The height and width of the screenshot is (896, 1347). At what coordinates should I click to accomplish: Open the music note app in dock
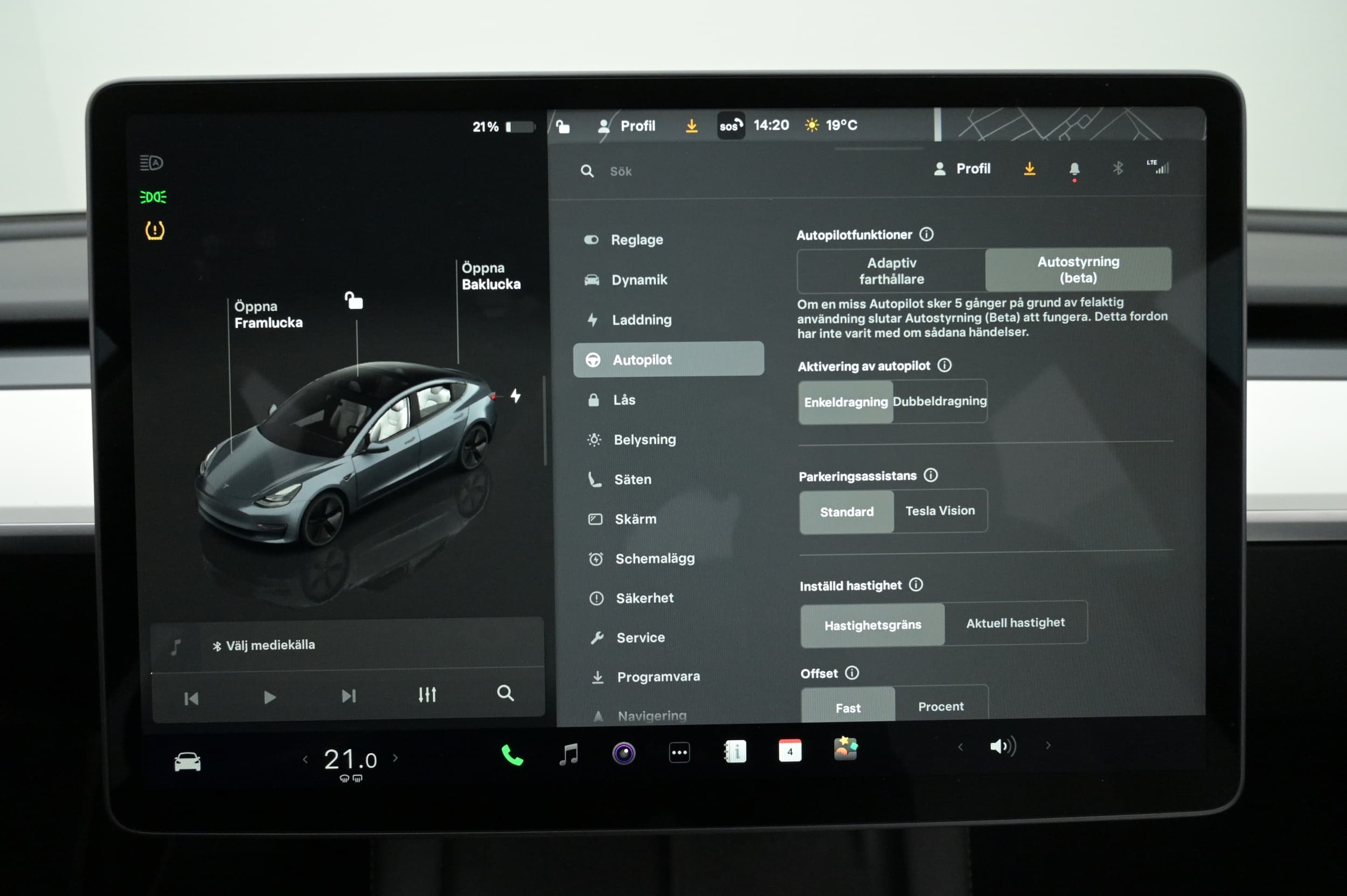pyautogui.click(x=568, y=754)
